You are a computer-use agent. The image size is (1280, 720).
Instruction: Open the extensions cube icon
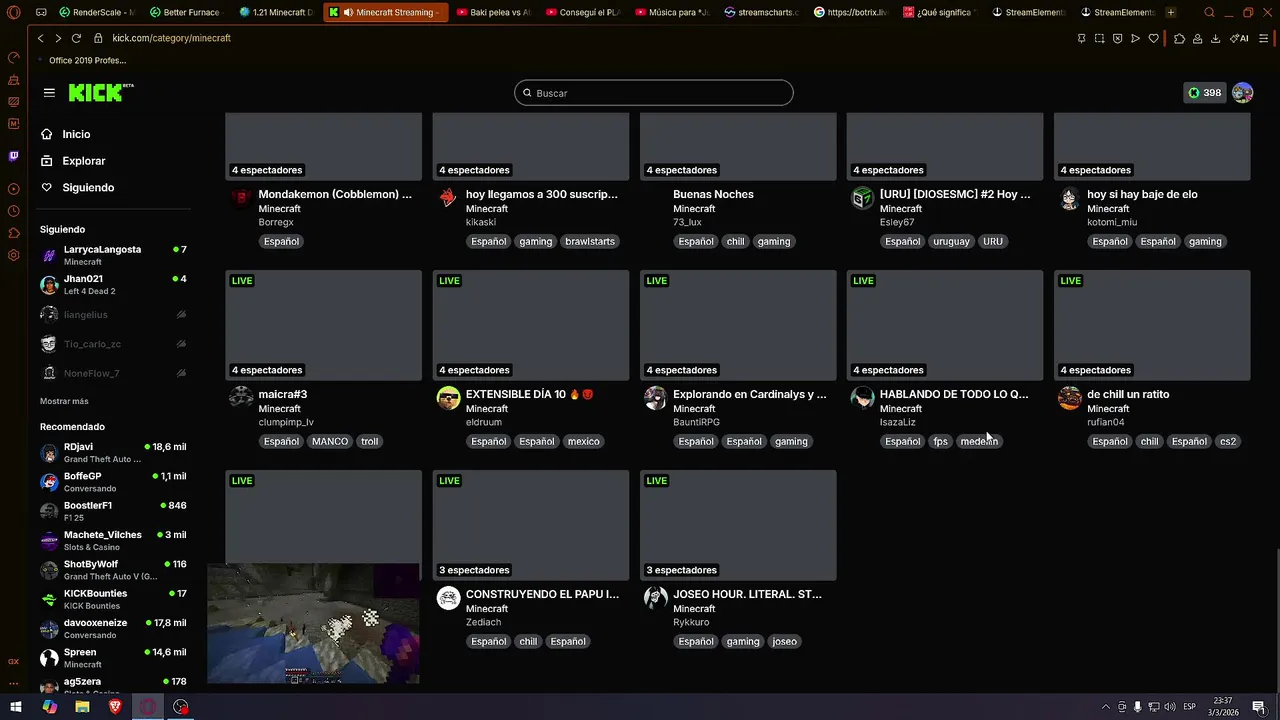(x=1179, y=38)
